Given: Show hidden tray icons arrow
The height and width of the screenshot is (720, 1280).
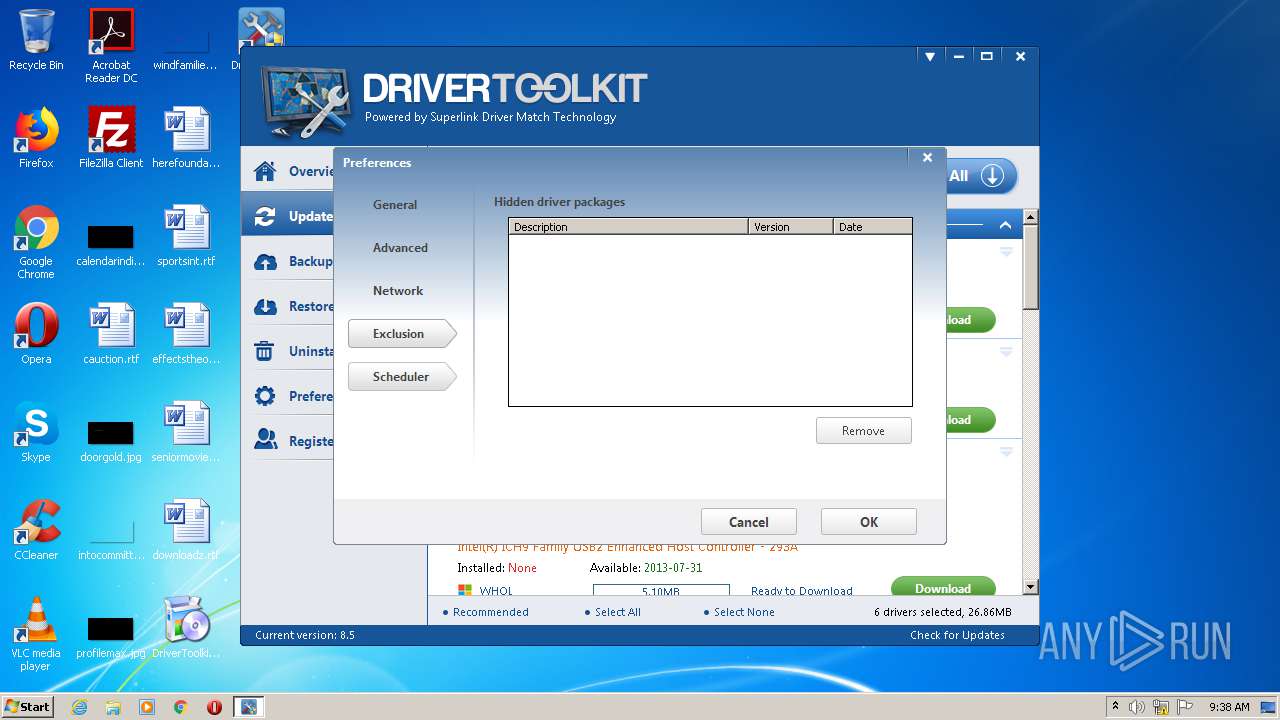Looking at the screenshot, I should pos(1115,707).
